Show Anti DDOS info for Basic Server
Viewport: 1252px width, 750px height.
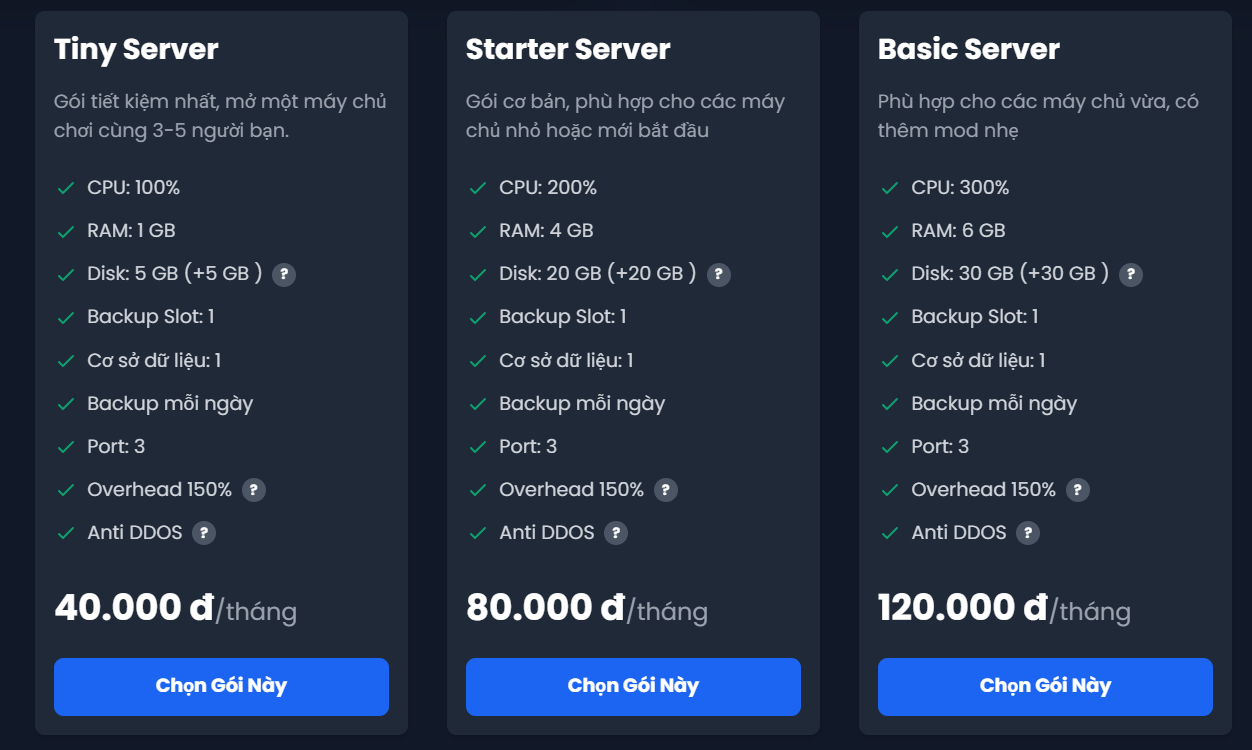1028,533
